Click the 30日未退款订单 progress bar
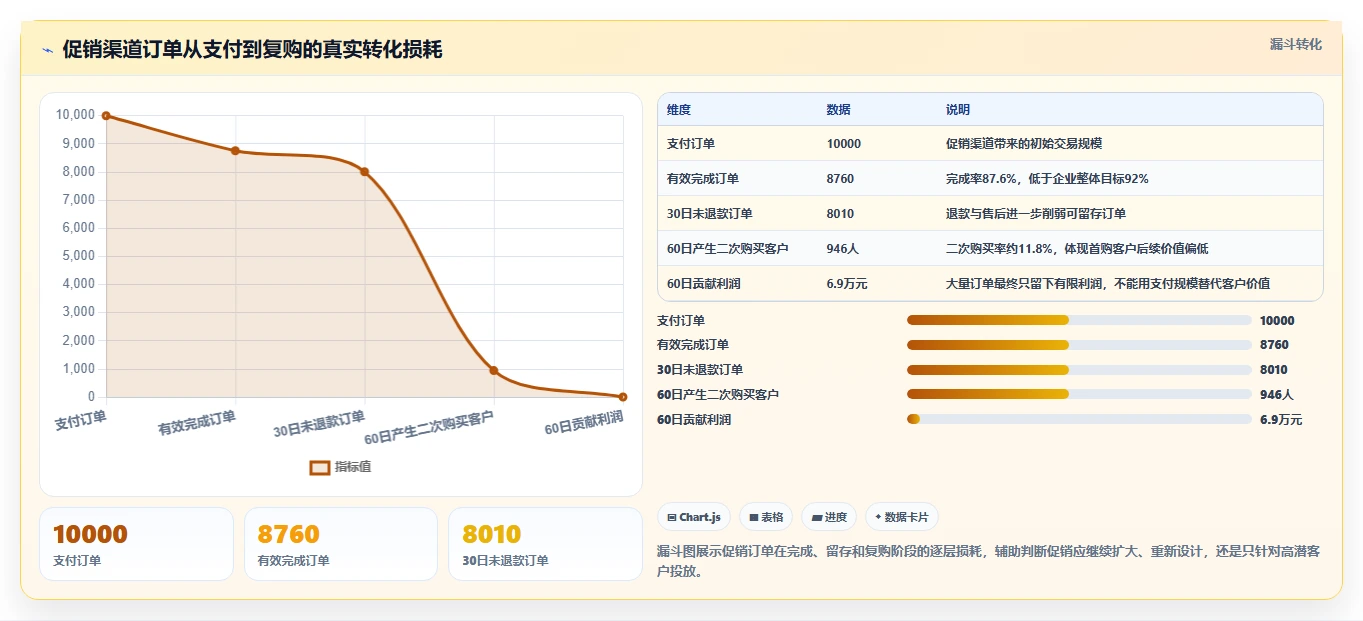Viewport: 1363px width, 621px height. (x=1079, y=370)
